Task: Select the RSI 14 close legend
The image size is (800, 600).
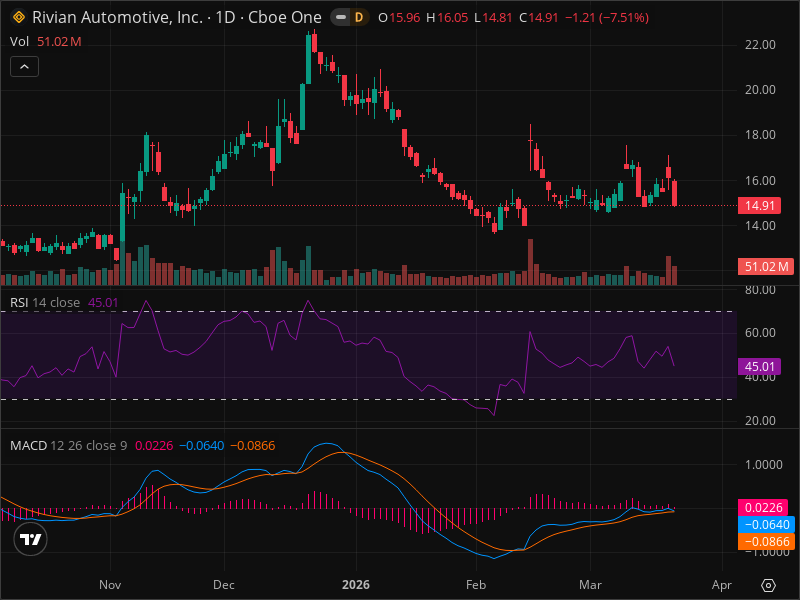Action: (x=45, y=303)
